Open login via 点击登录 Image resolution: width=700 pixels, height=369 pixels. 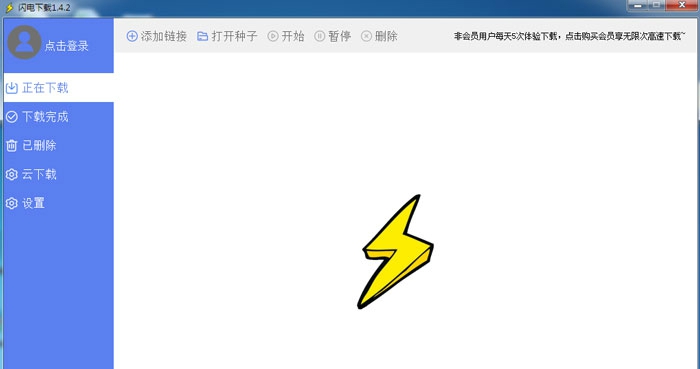tap(67, 46)
